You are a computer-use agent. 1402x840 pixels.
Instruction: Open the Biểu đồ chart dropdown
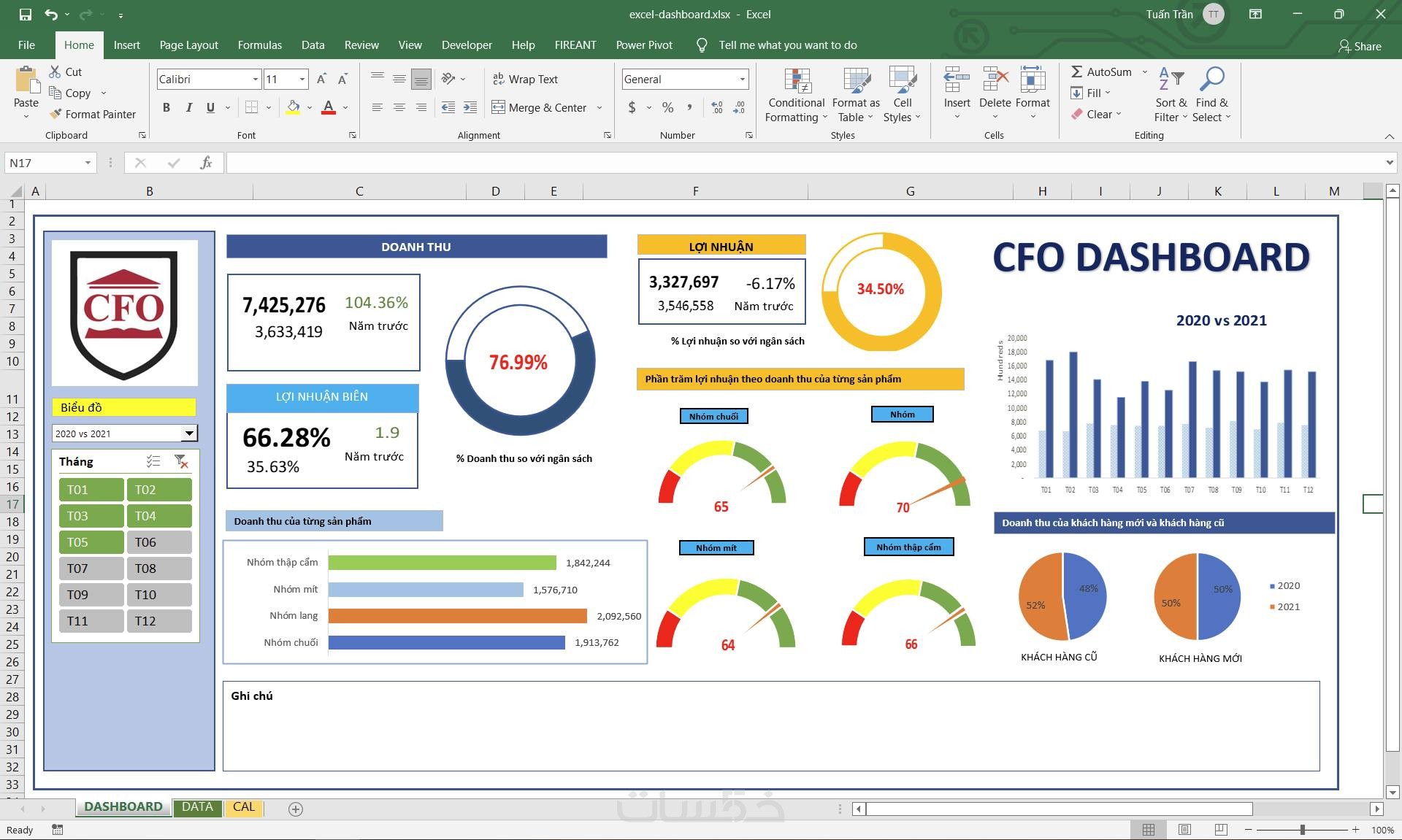[x=188, y=434]
